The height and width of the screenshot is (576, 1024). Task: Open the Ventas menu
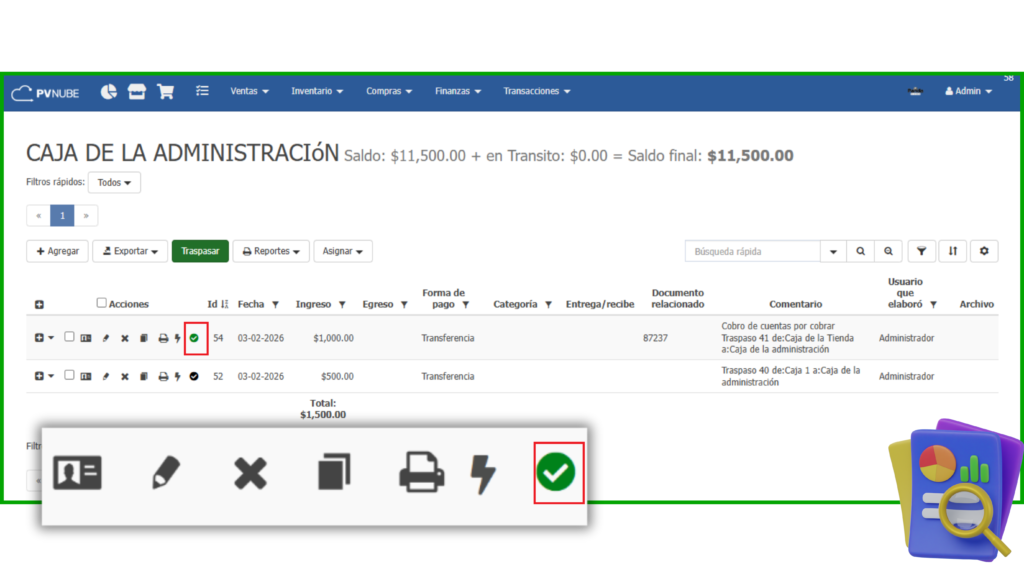(249, 91)
